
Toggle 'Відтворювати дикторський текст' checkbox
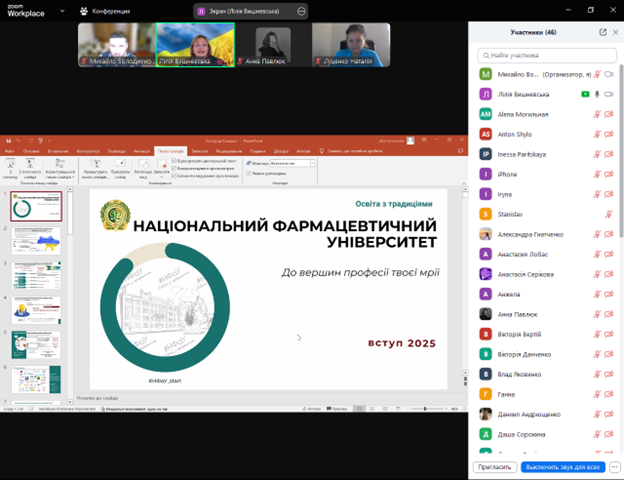click(174, 161)
